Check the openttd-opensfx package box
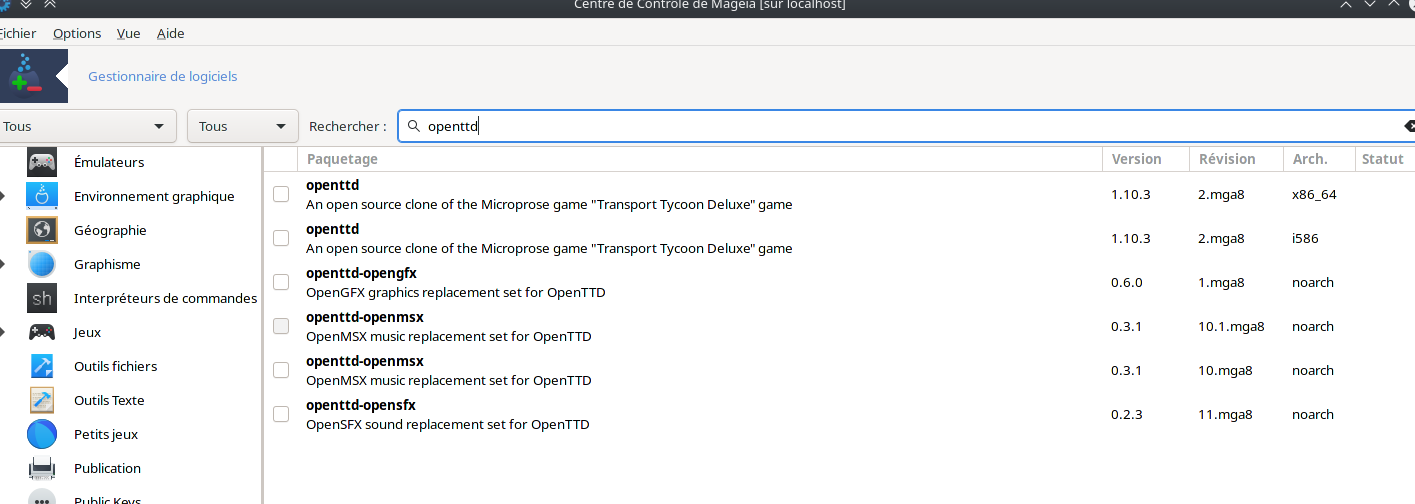Viewport: 1415px width, 504px height. pos(281,414)
